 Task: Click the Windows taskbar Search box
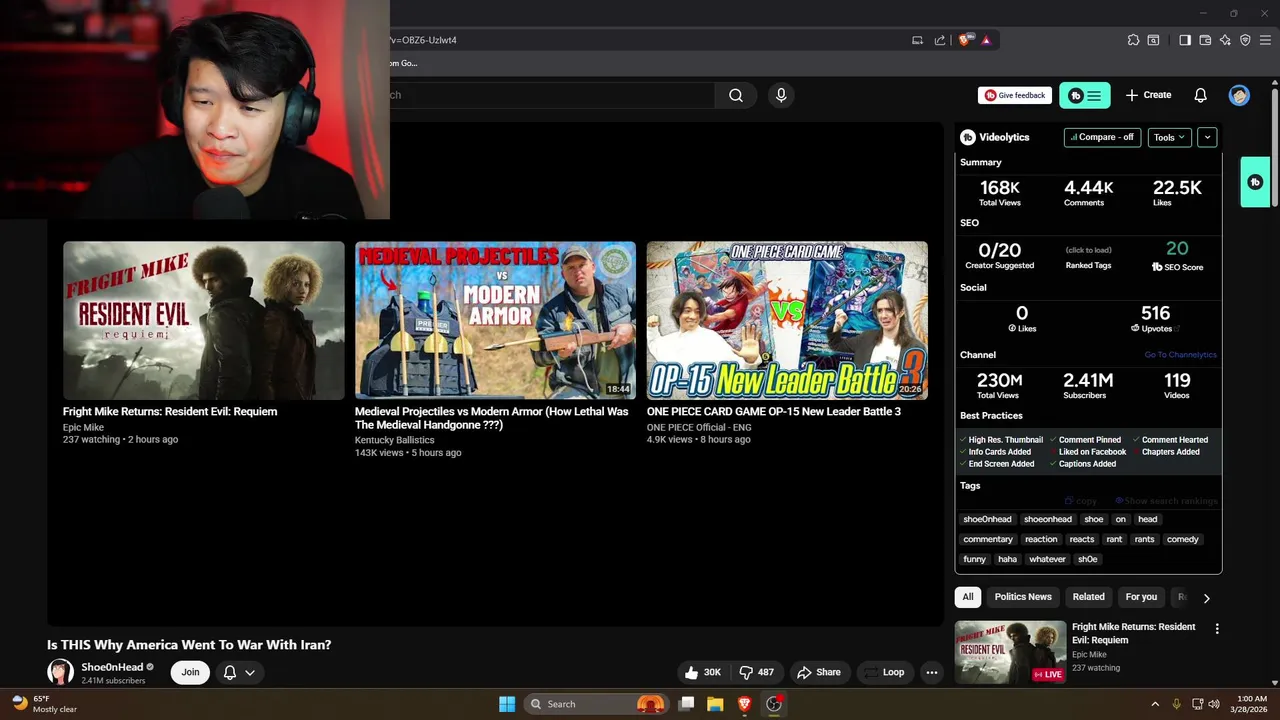tap(595, 704)
